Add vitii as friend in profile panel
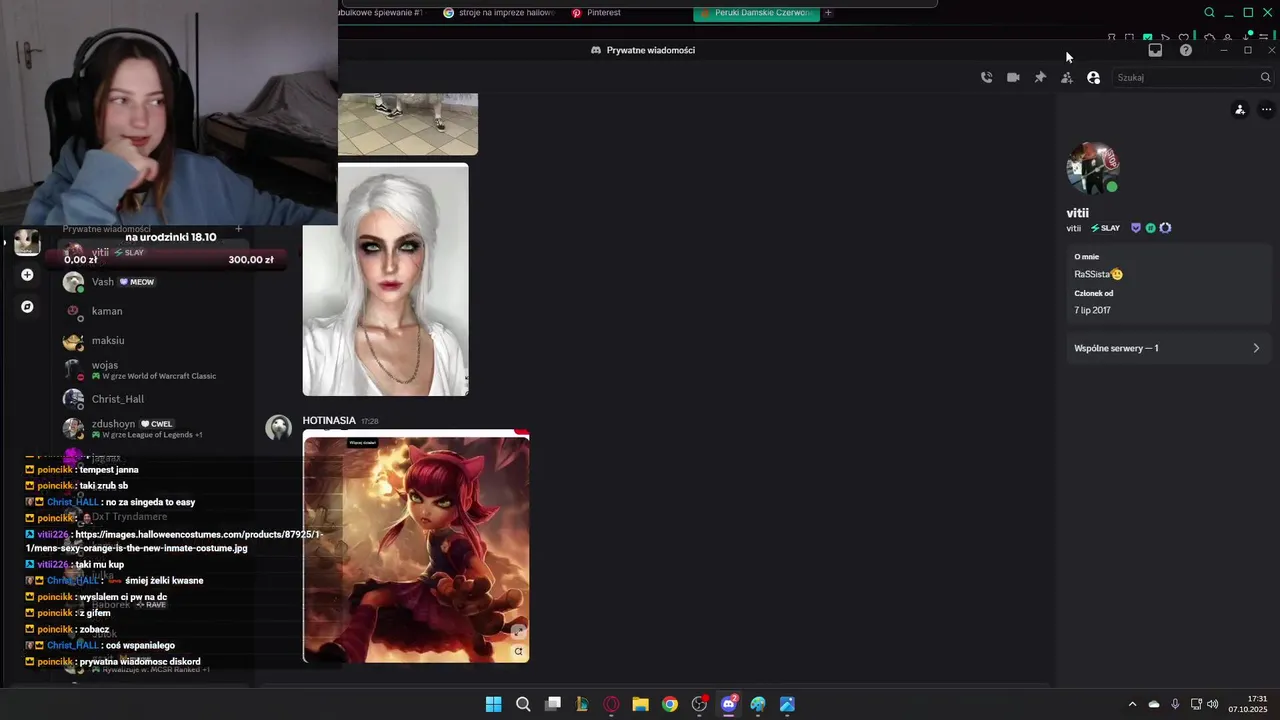 [1240, 110]
